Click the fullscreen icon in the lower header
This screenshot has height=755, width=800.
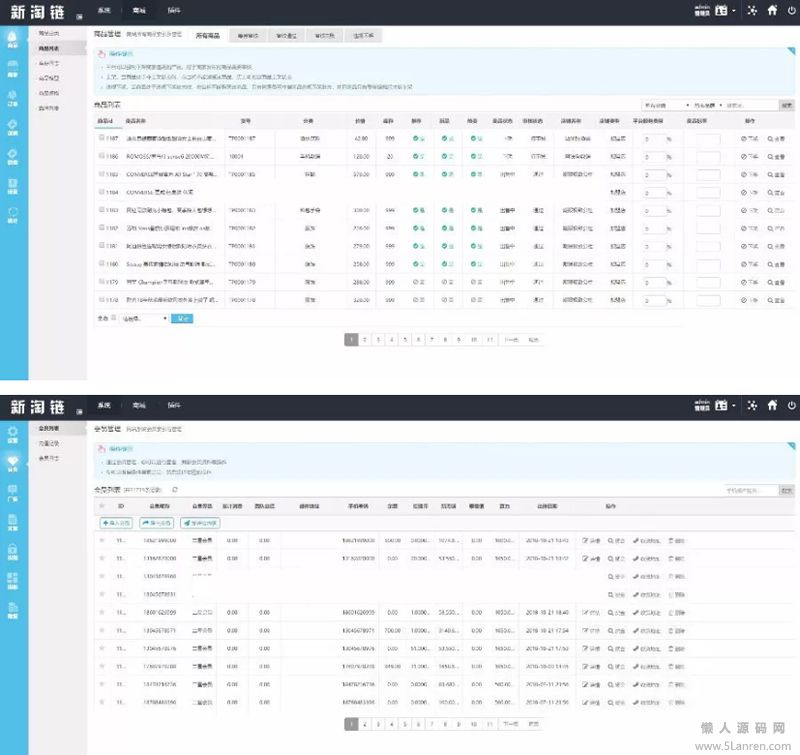coord(751,405)
